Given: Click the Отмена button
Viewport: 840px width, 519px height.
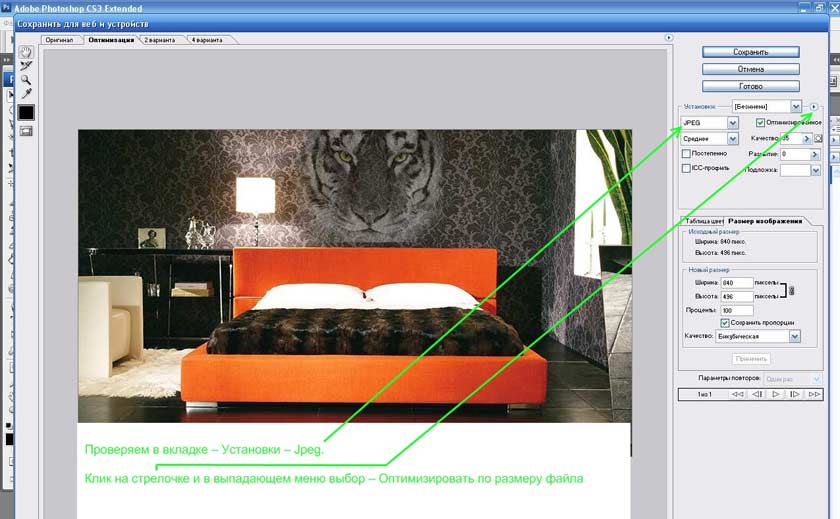Looking at the screenshot, I should pos(750,69).
